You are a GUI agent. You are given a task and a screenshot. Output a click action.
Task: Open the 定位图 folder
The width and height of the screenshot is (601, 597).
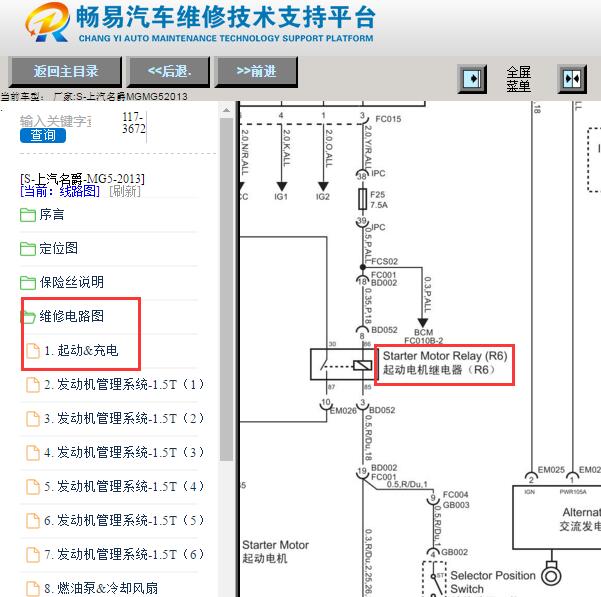coord(58,248)
